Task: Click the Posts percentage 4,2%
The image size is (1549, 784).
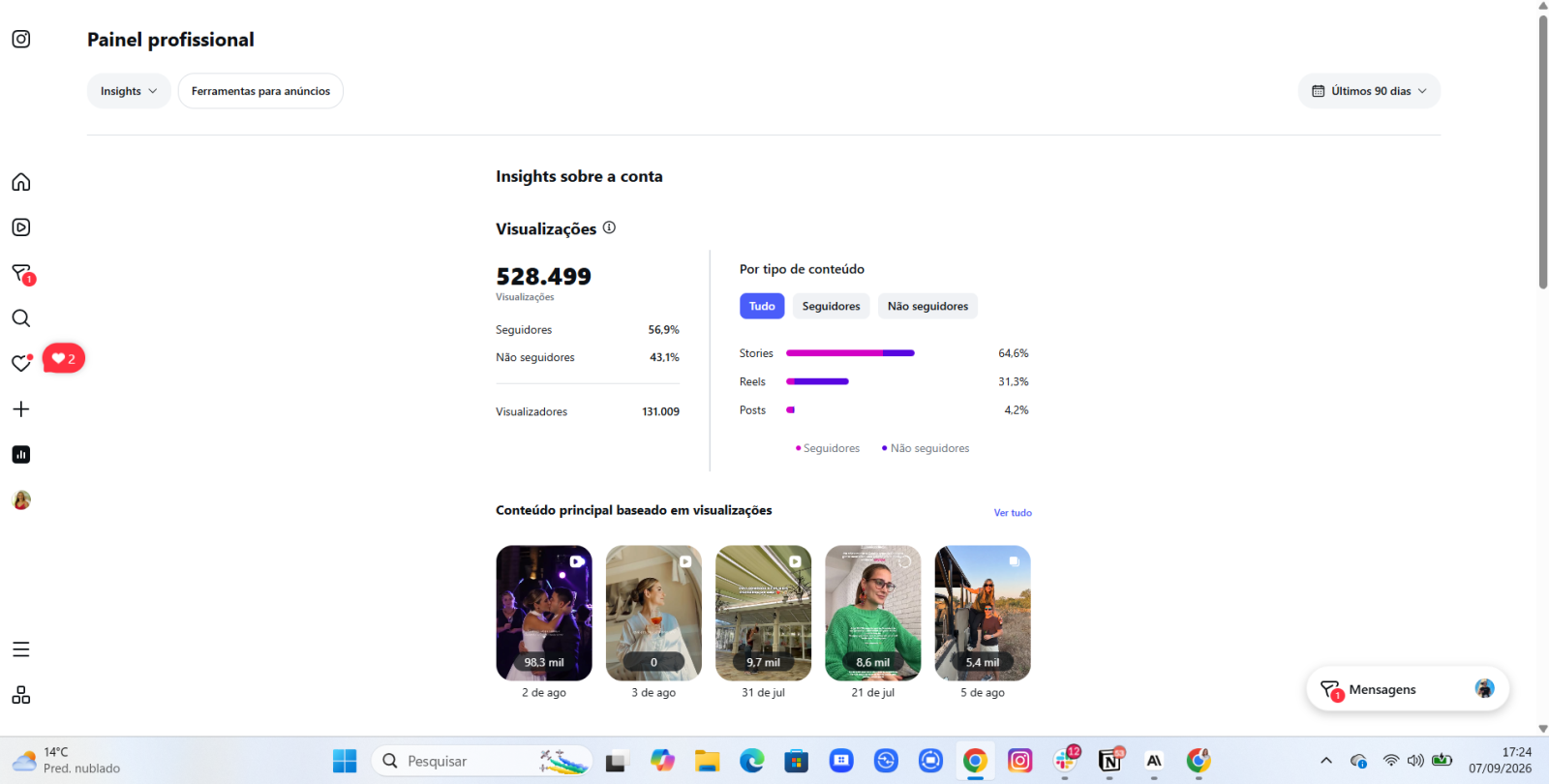Action: pyautogui.click(x=1017, y=410)
